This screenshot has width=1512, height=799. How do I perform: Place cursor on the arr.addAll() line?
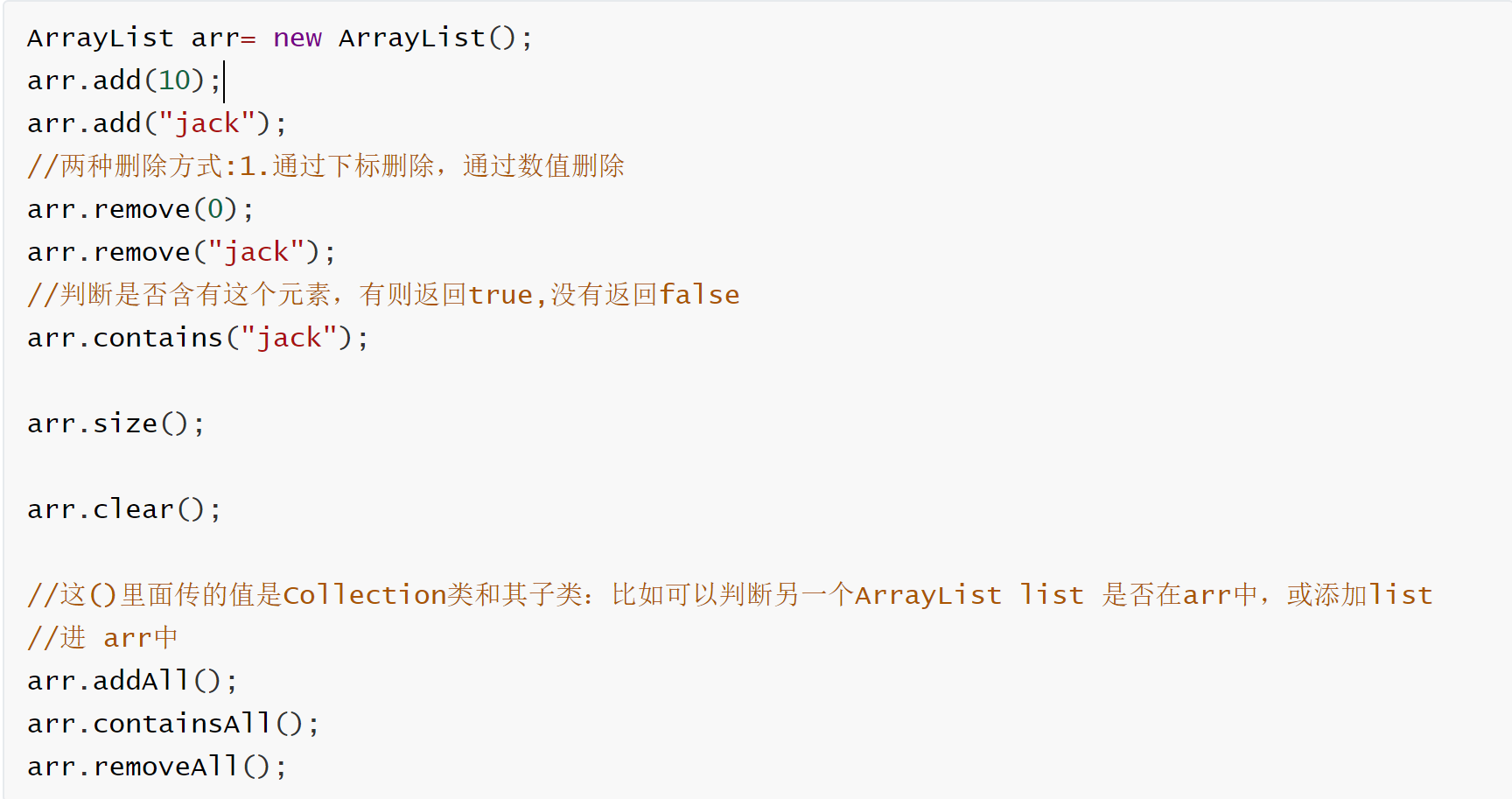[x=131, y=681]
